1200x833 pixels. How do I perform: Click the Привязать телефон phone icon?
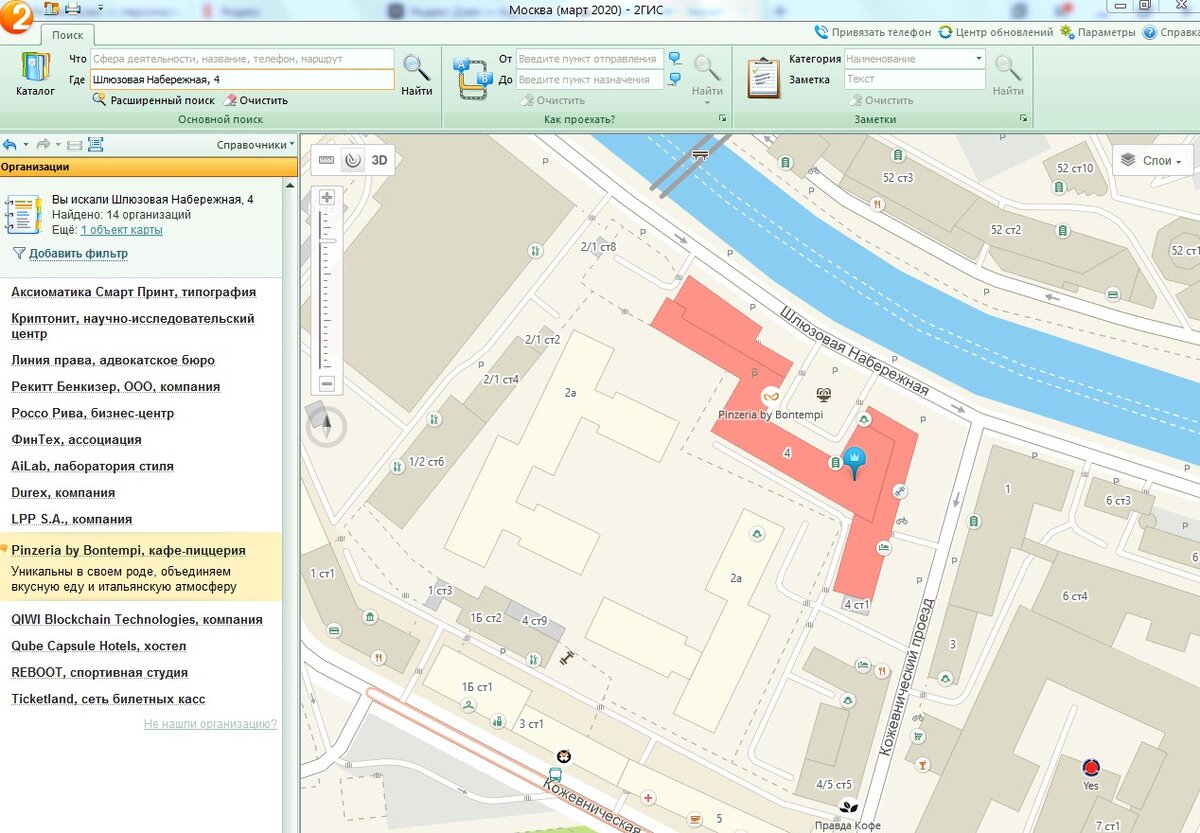822,32
